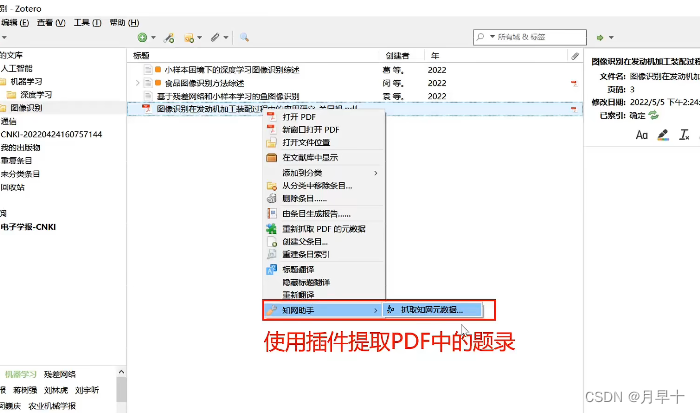Click the New Note icon

pyautogui.click(x=189, y=38)
